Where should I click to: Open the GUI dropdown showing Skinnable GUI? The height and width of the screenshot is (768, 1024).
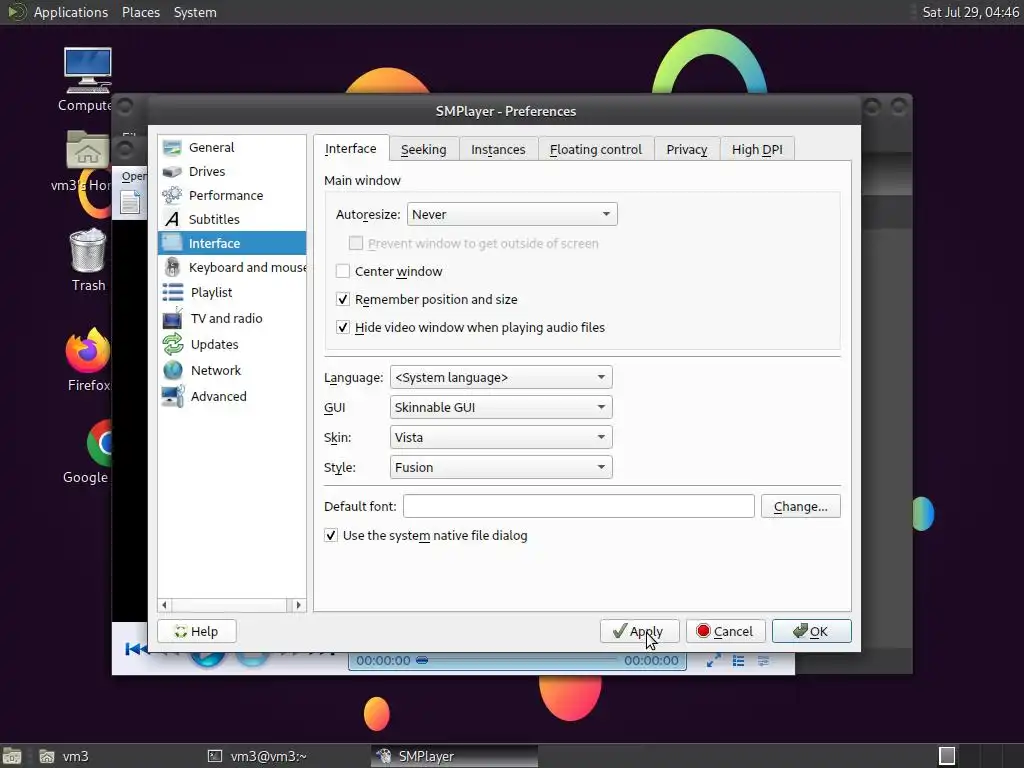pyautogui.click(x=501, y=408)
